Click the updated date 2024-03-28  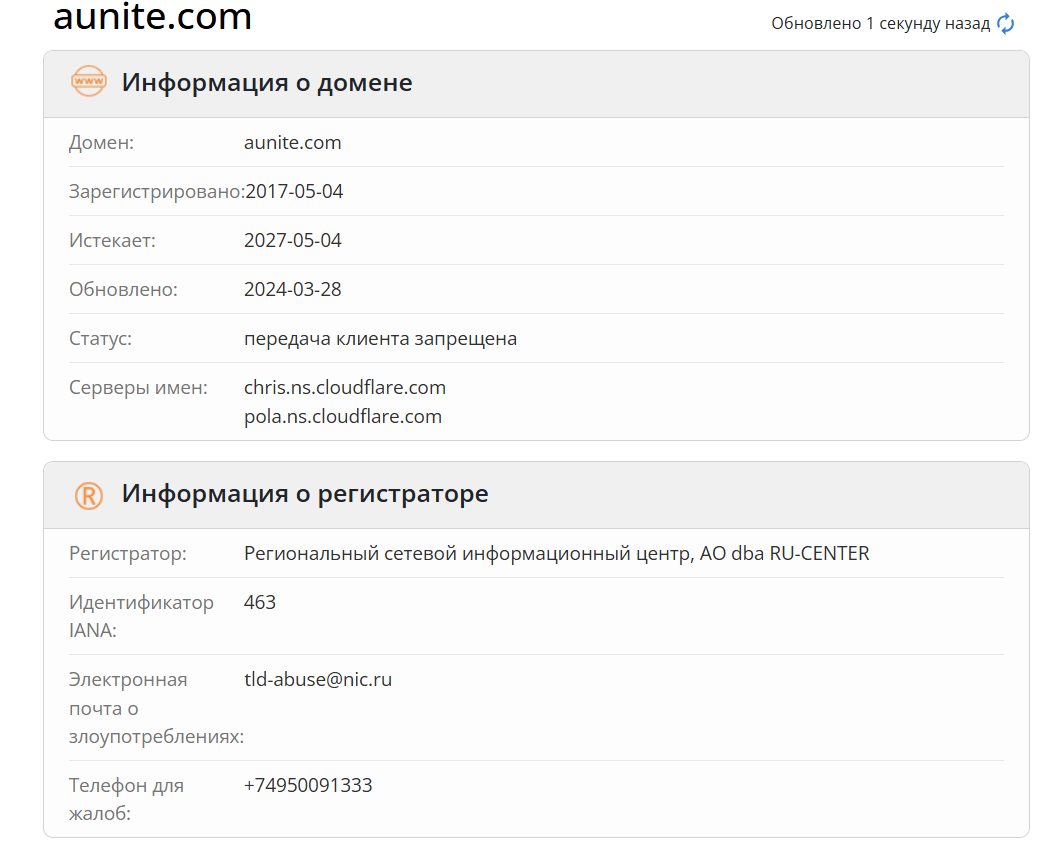(x=293, y=289)
